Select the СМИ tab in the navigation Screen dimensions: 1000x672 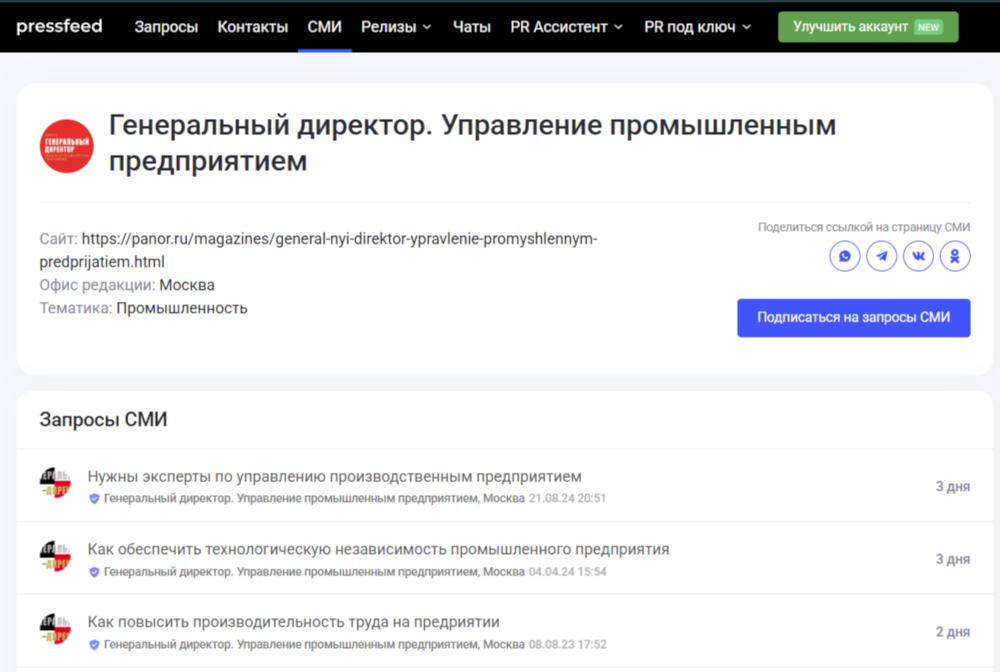click(x=324, y=27)
